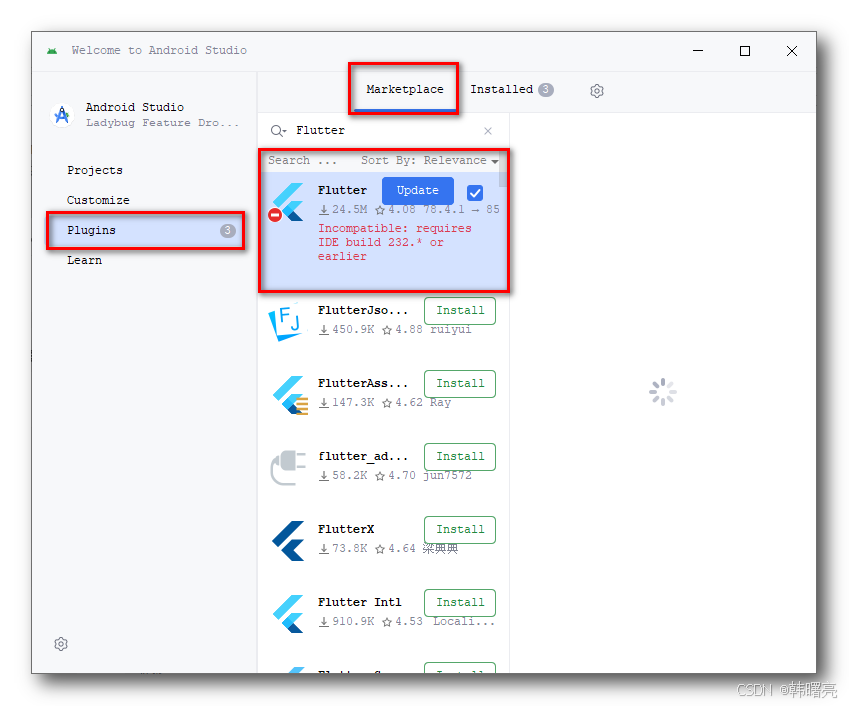Click the plugin list scrollbar thumb
The height and width of the screenshot is (706, 849).
503,171
